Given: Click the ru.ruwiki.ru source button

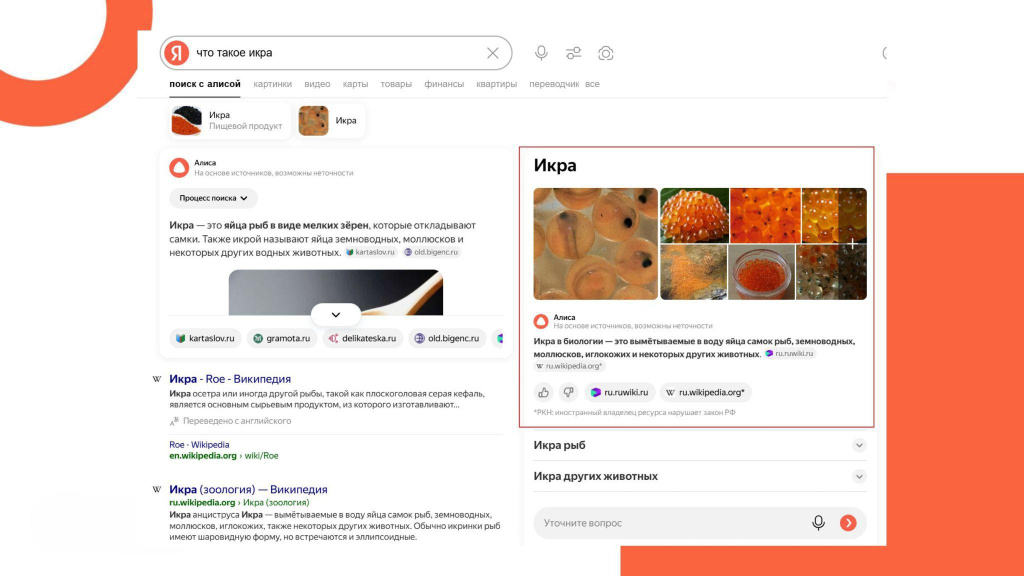Looking at the screenshot, I should (x=620, y=393).
